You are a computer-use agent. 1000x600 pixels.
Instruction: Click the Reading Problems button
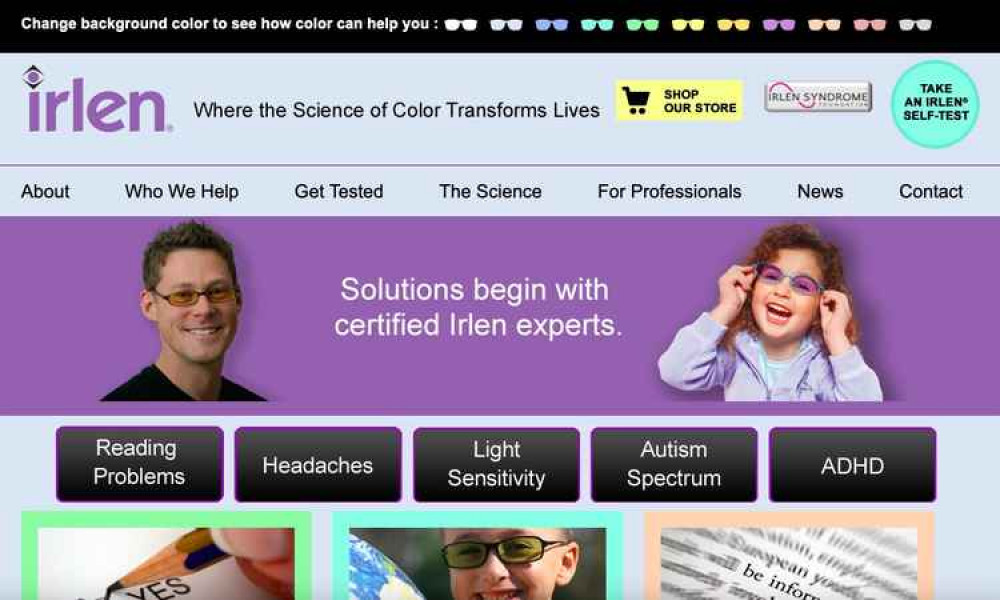pos(140,464)
